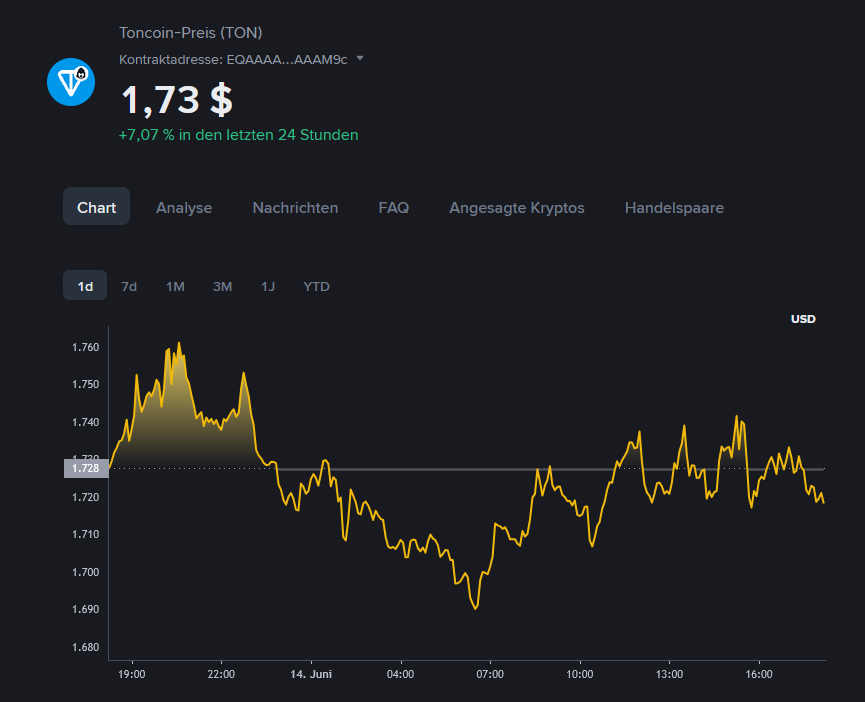Select the Chart tab
865x702 pixels.
(97, 206)
